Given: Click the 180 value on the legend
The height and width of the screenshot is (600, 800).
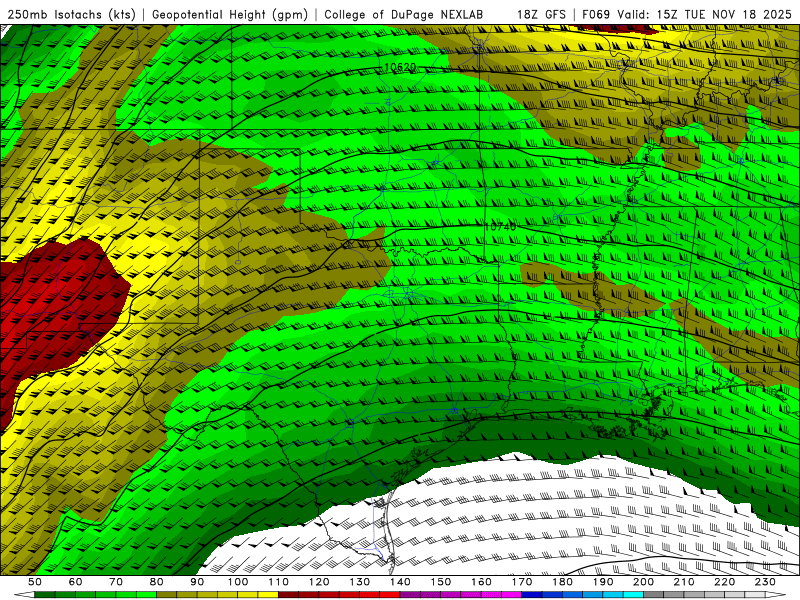Looking at the screenshot, I should click(562, 582).
